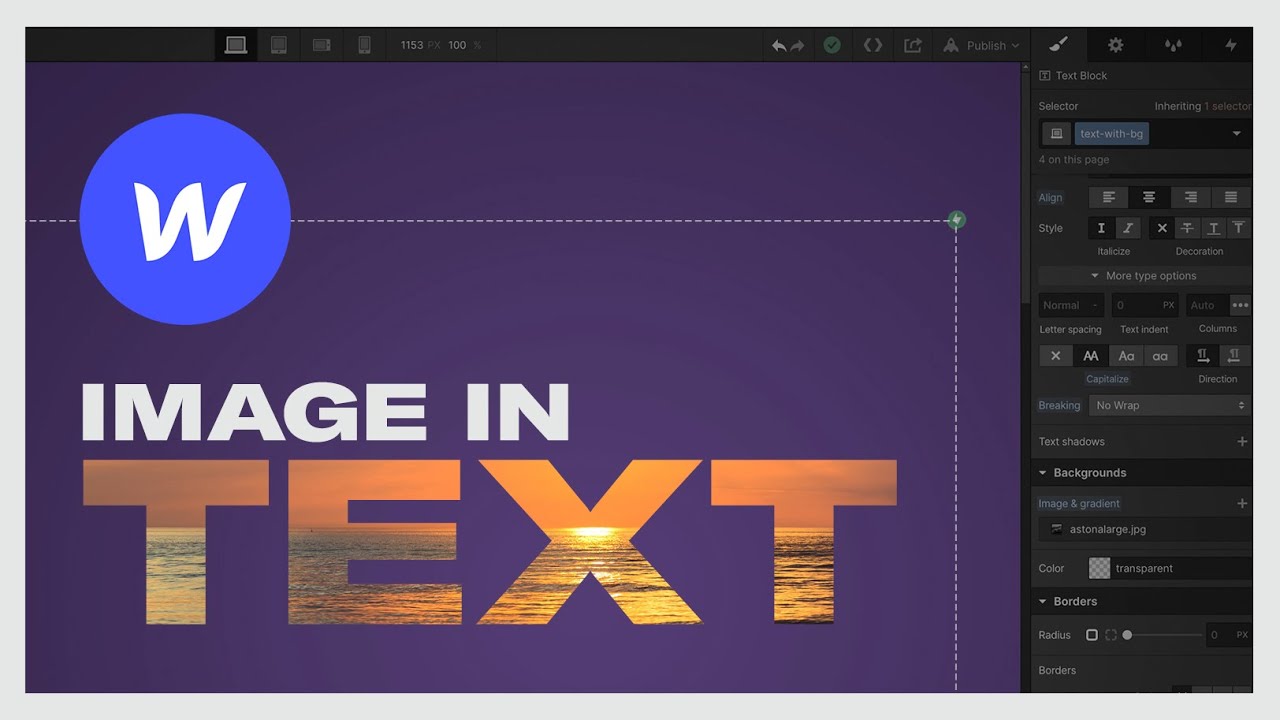Click the 100% zoom value
Screen dimensions: 1280x720
click(x=457, y=45)
